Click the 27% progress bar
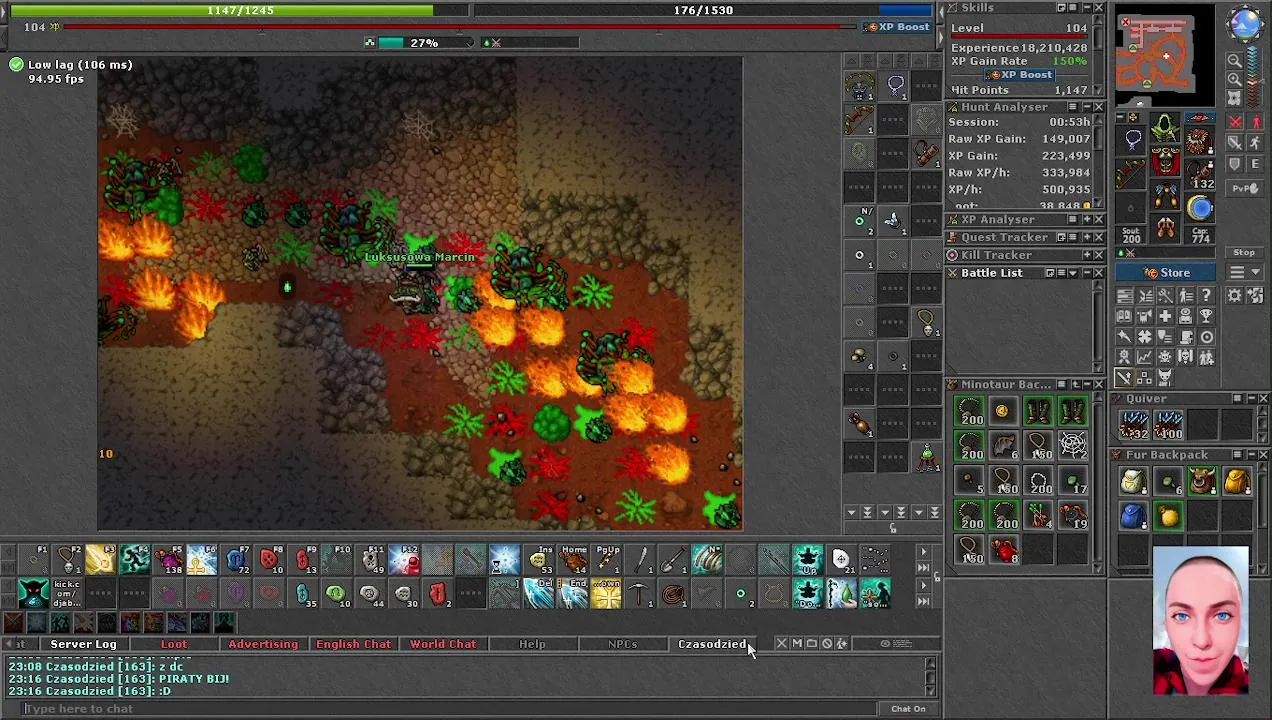This screenshot has height=720, width=1272. [x=424, y=43]
